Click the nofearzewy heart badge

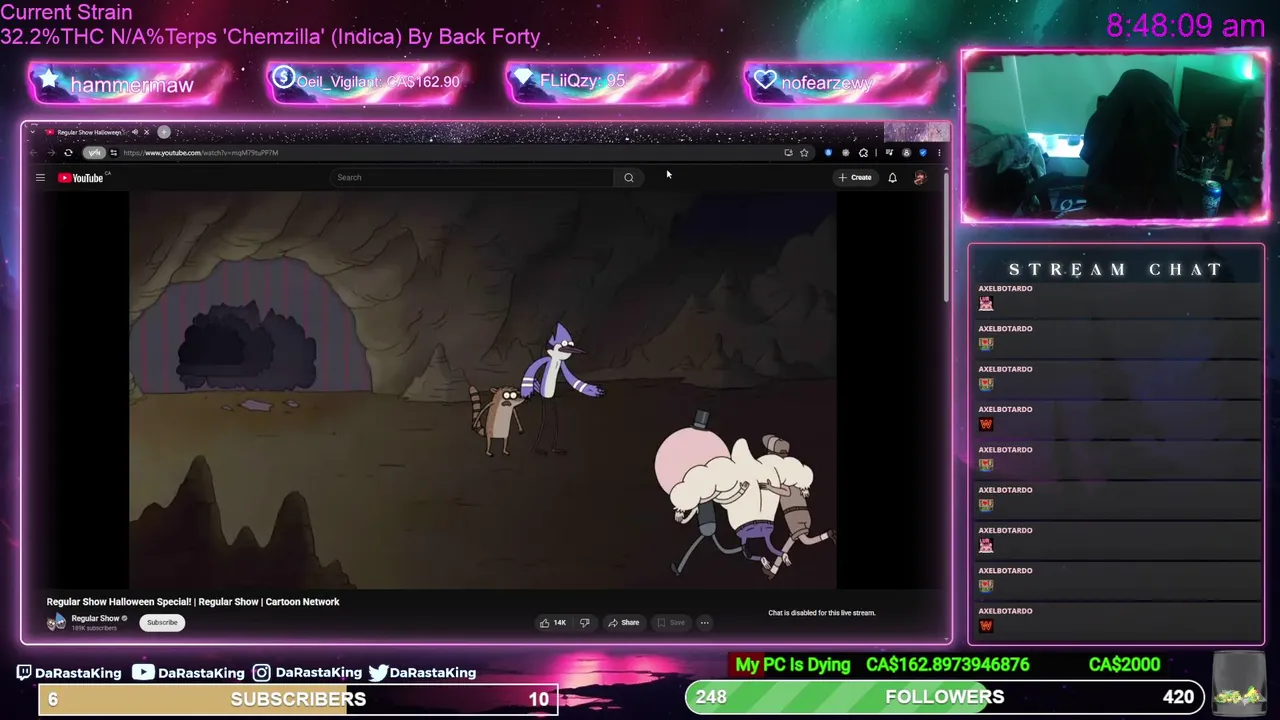pyautogui.click(x=844, y=82)
